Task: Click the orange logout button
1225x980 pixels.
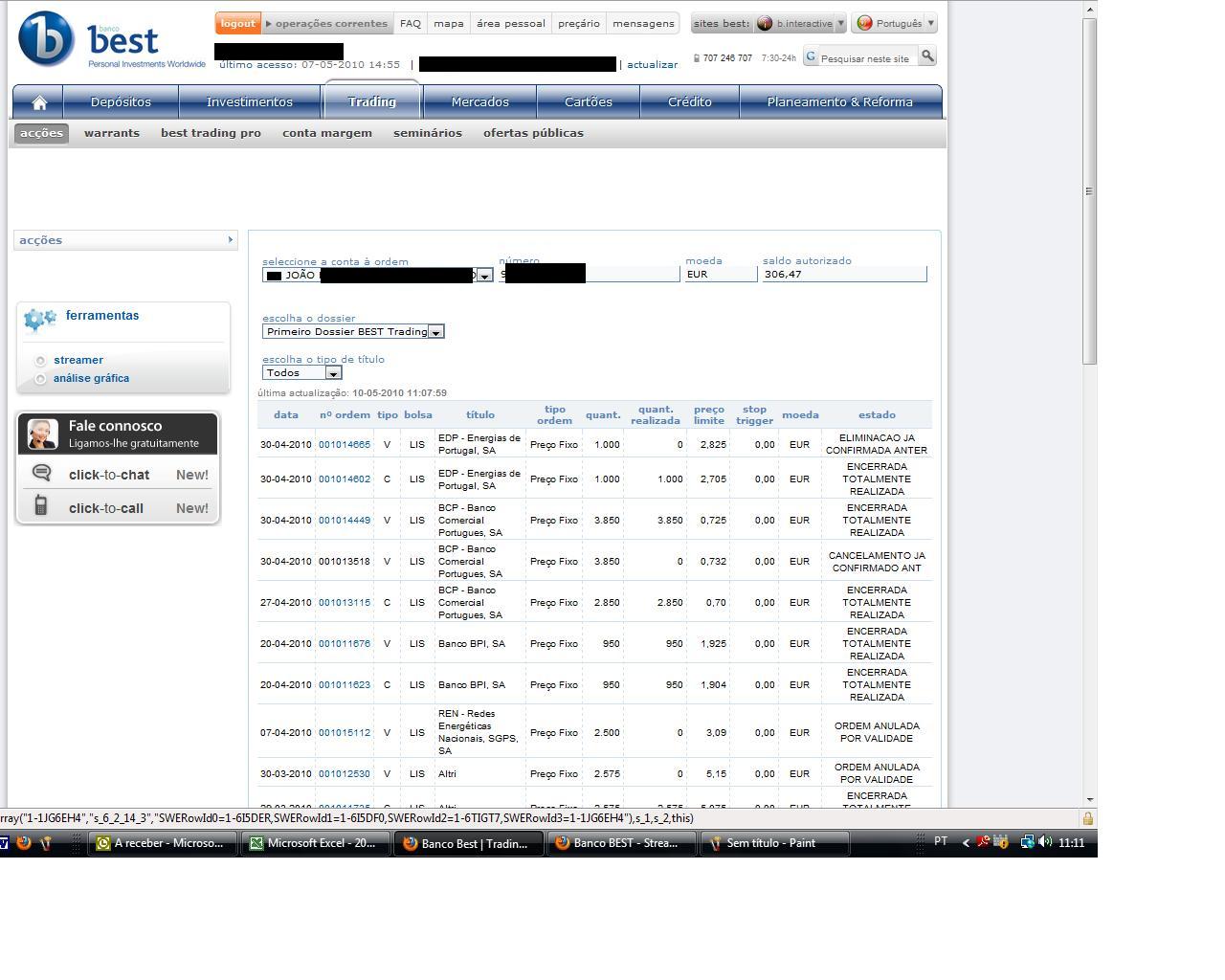Action: pyautogui.click(x=237, y=23)
